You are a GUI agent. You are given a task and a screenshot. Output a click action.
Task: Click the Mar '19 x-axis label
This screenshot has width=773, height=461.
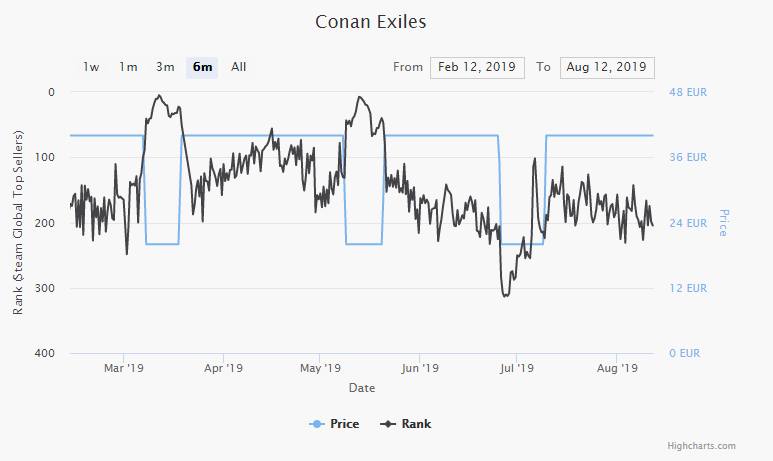125,368
